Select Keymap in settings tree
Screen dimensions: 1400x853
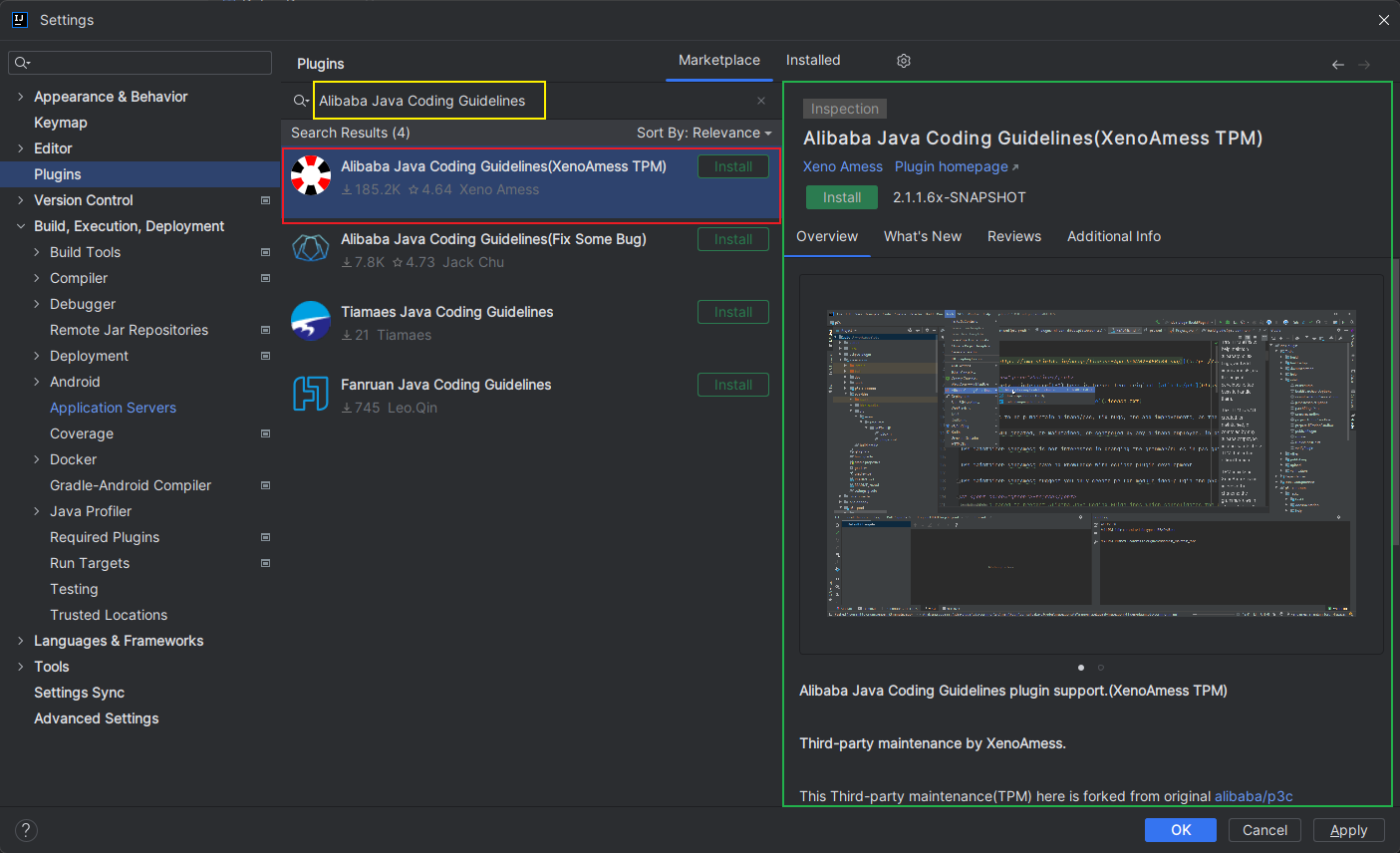click(61, 123)
